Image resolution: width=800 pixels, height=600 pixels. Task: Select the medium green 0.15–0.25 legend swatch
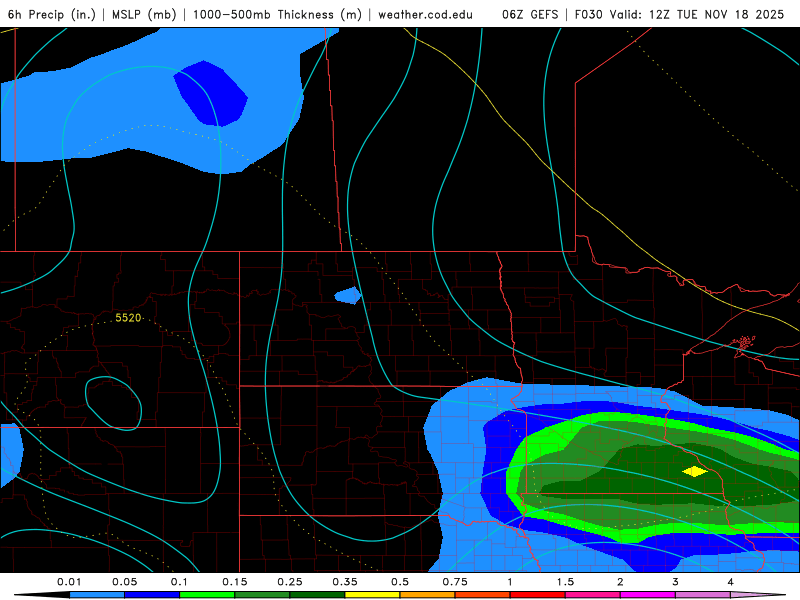click(262, 595)
